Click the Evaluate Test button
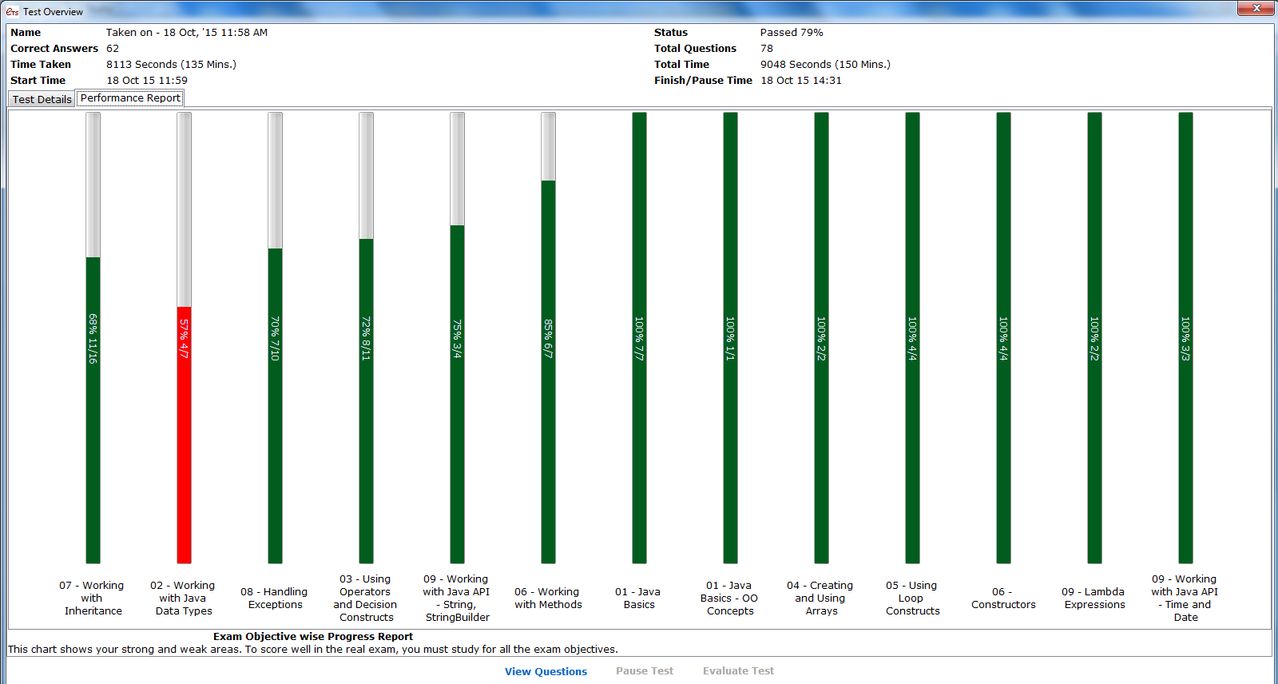The width and height of the screenshot is (1278, 684). point(738,672)
